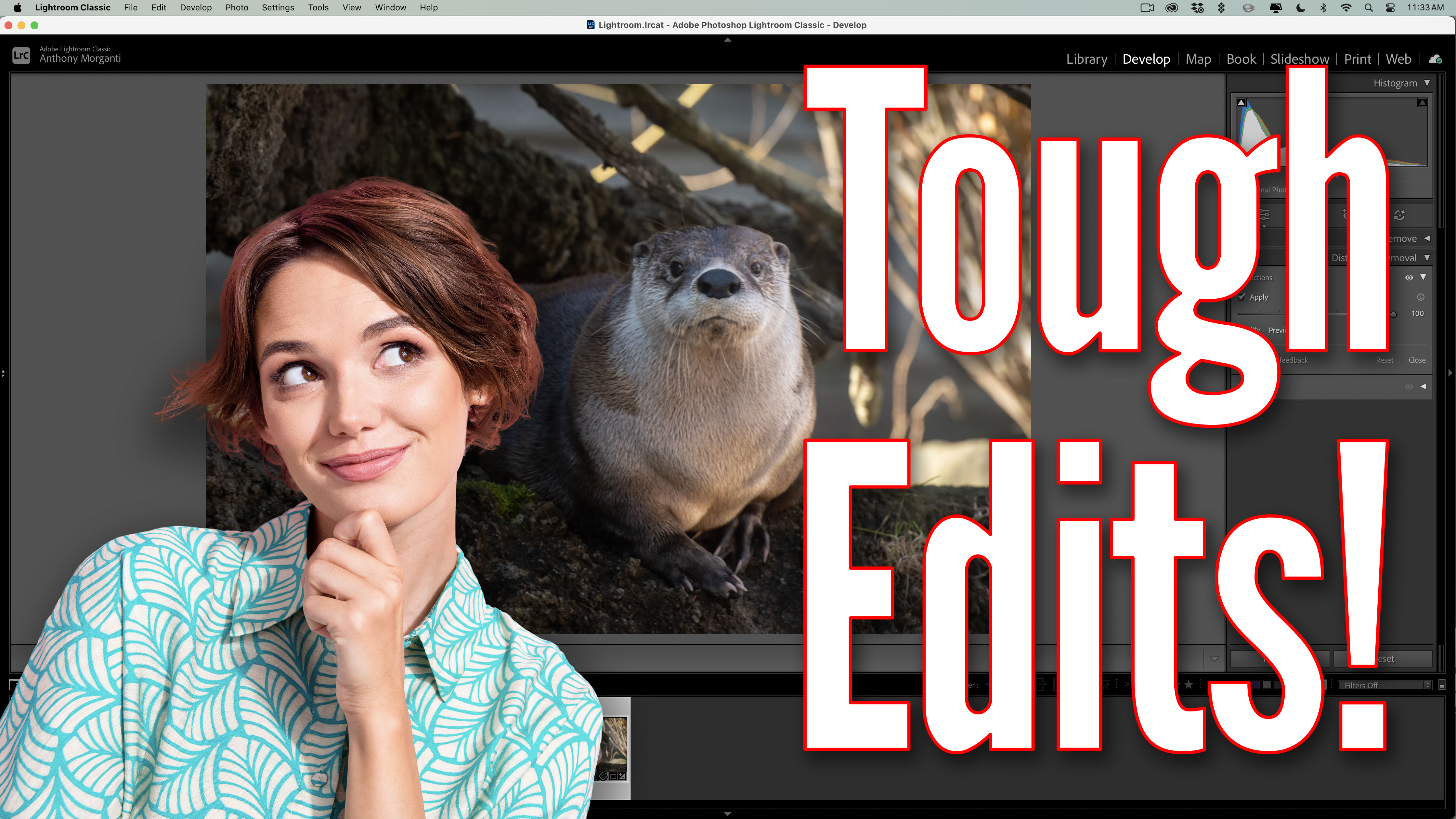Collapse the Histogram panel
Image resolution: width=1456 pixels, height=819 pixels.
[x=1427, y=83]
